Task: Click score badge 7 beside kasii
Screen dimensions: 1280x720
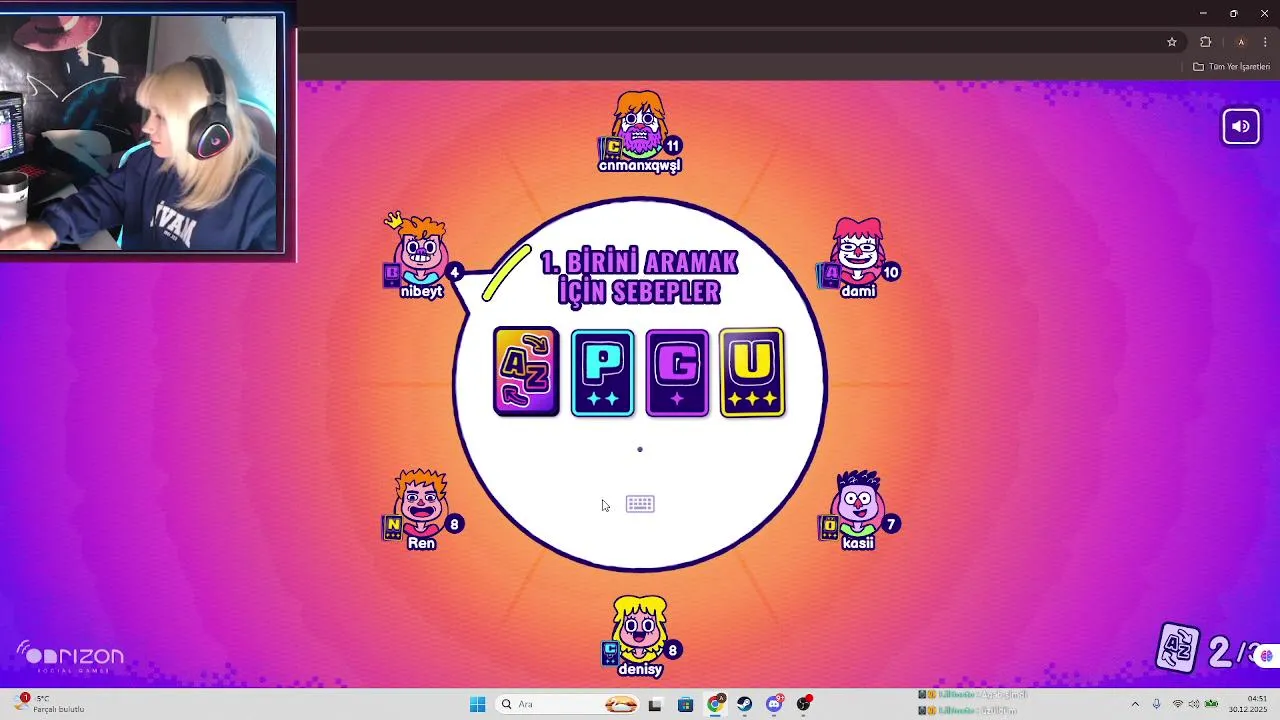Action: point(891,524)
